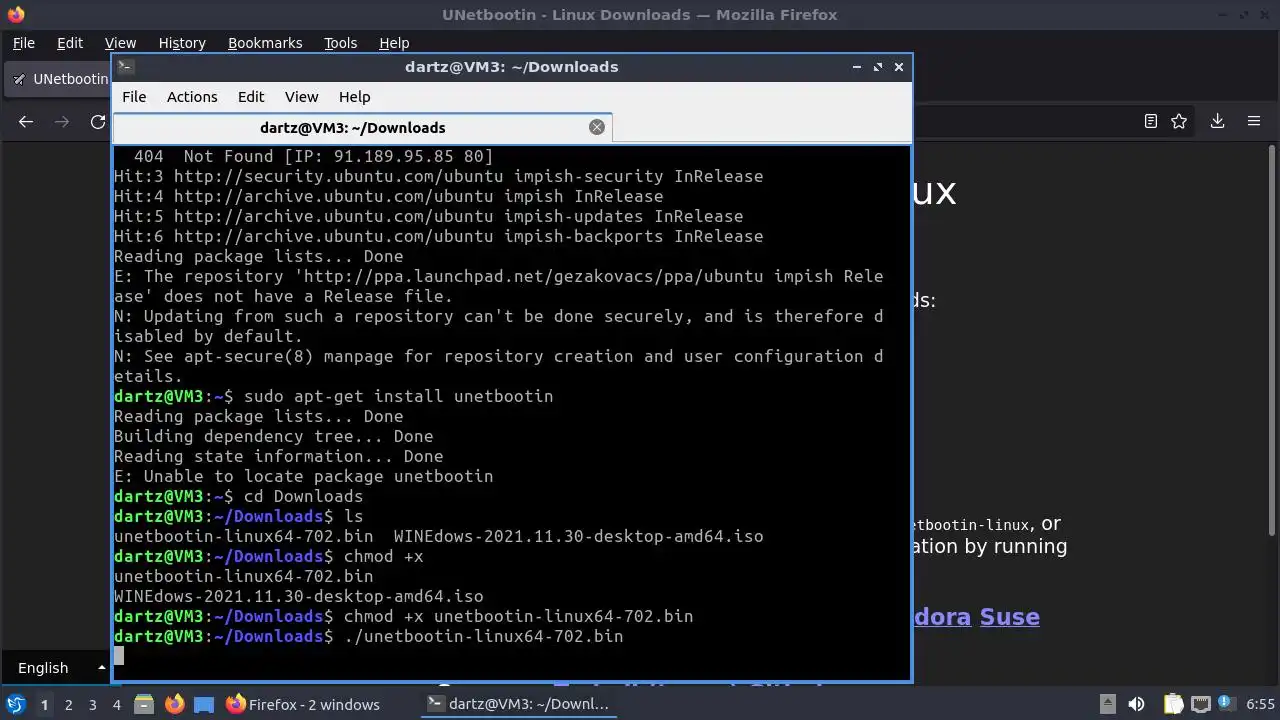The image size is (1280, 720).
Task: Click the terminal cursor on the last line
Action: [x=119, y=656]
